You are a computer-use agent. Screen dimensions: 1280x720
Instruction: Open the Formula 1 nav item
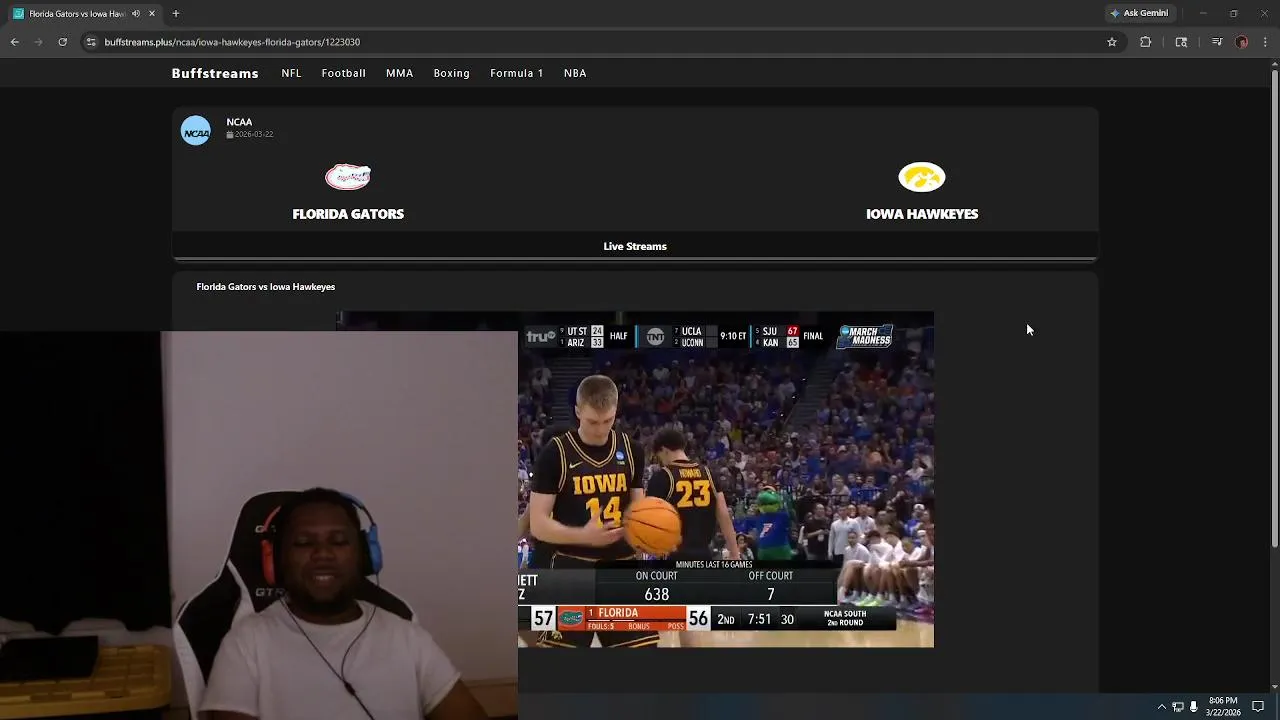pyautogui.click(x=517, y=73)
